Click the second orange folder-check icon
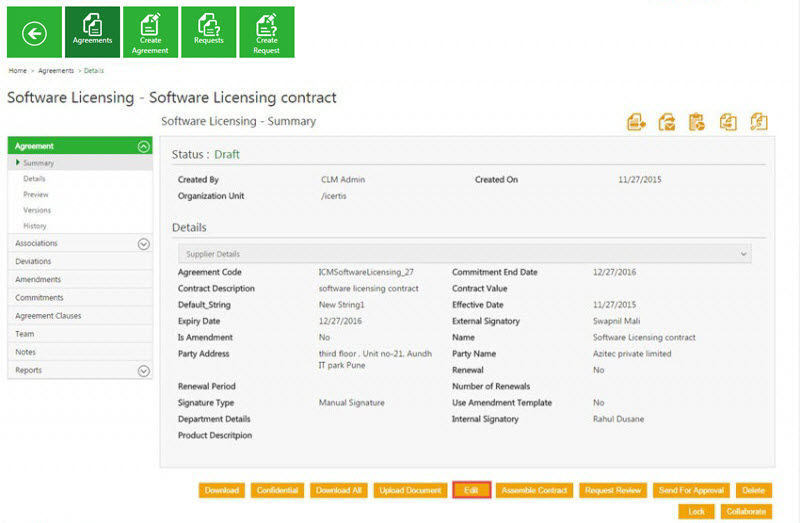Screen dimensions: 800x523 click(666, 122)
